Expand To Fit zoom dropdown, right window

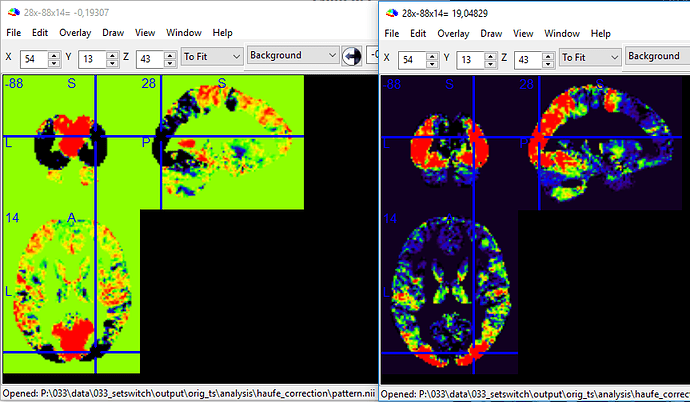coord(590,58)
